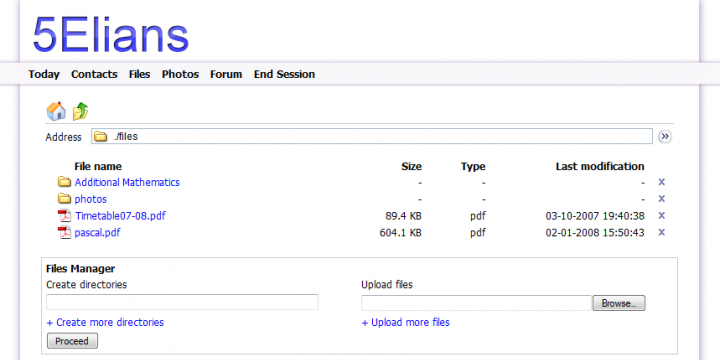
Task: Open the pascal.pdf file link
Action: (97, 233)
